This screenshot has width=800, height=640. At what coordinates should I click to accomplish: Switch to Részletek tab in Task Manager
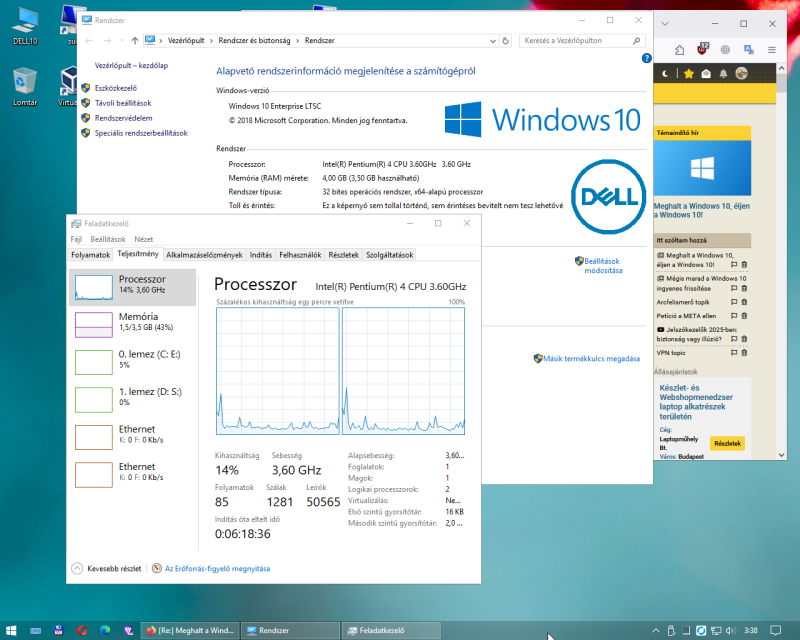[x=343, y=255]
